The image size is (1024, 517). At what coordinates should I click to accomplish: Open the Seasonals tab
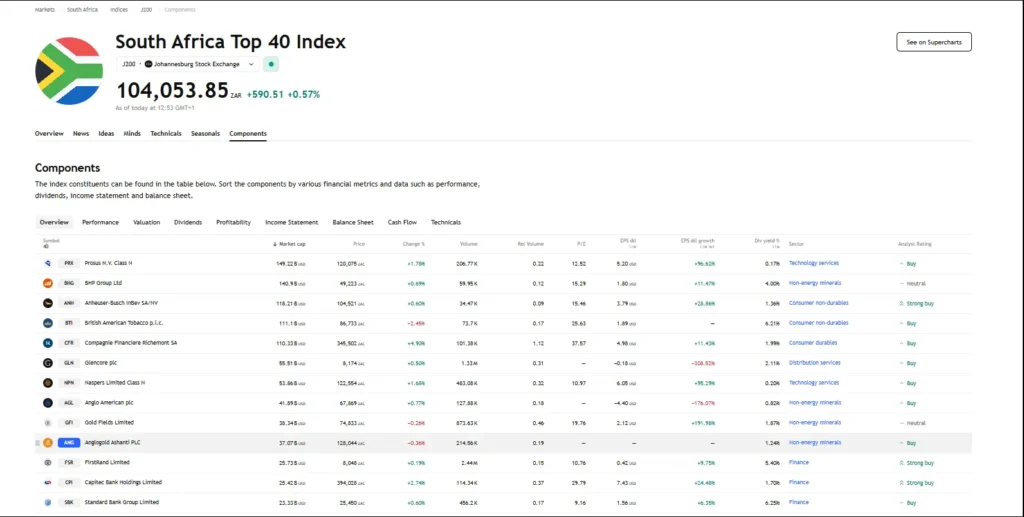pos(205,133)
